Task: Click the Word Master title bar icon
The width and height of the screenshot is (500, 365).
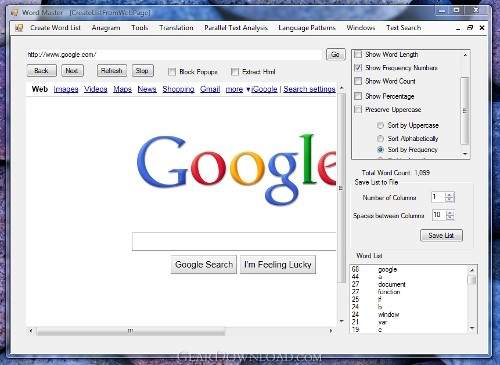Action: tap(15, 13)
